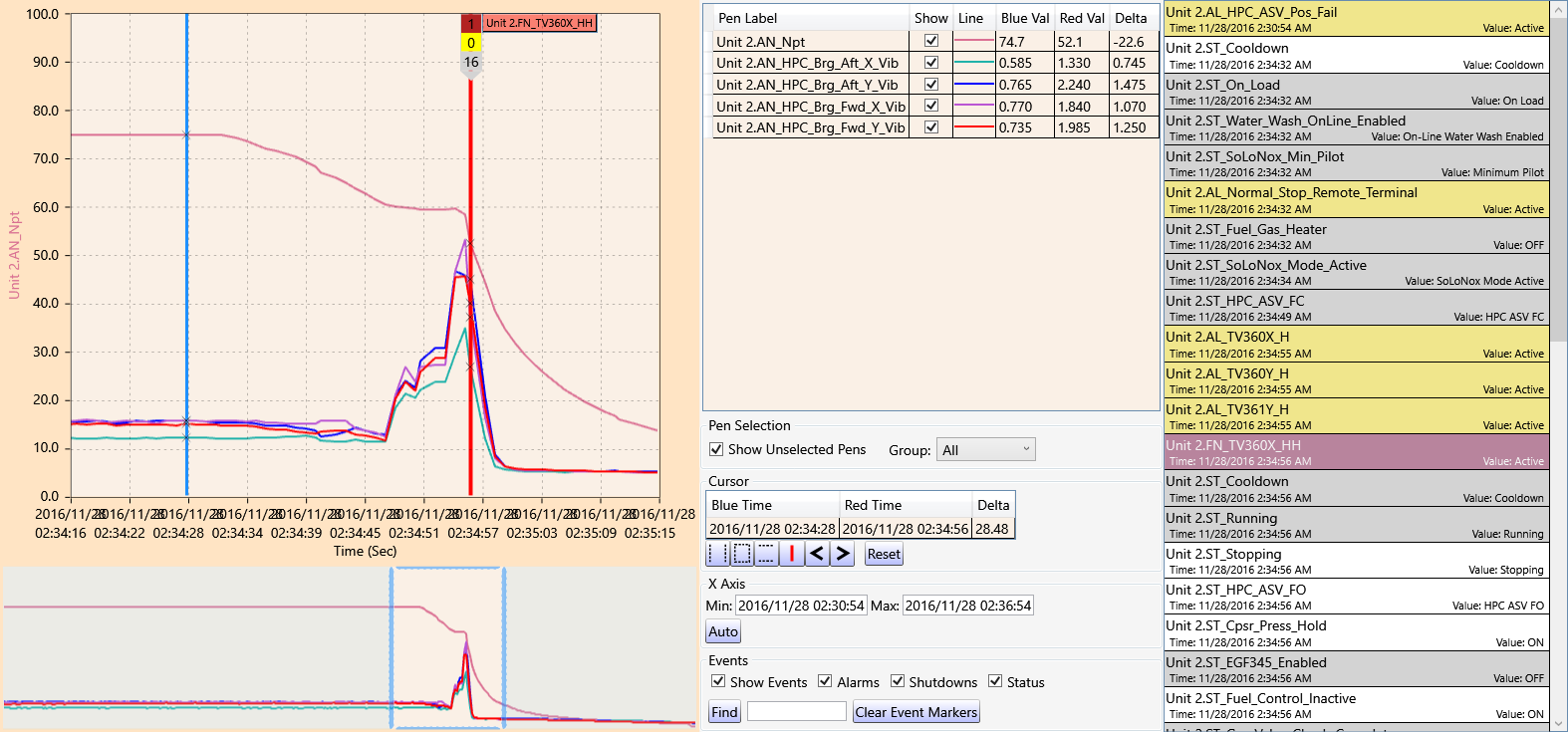Select the horizontal range zoom tool icon
The width and height of the screenshot is (1568, 732).
[x=717, y=554]
